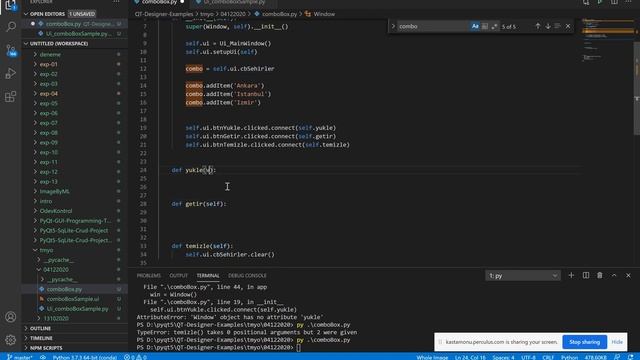Switch to the PROBLEMS tab
Screen dimensions: 640x360
[x=149, y=276]
